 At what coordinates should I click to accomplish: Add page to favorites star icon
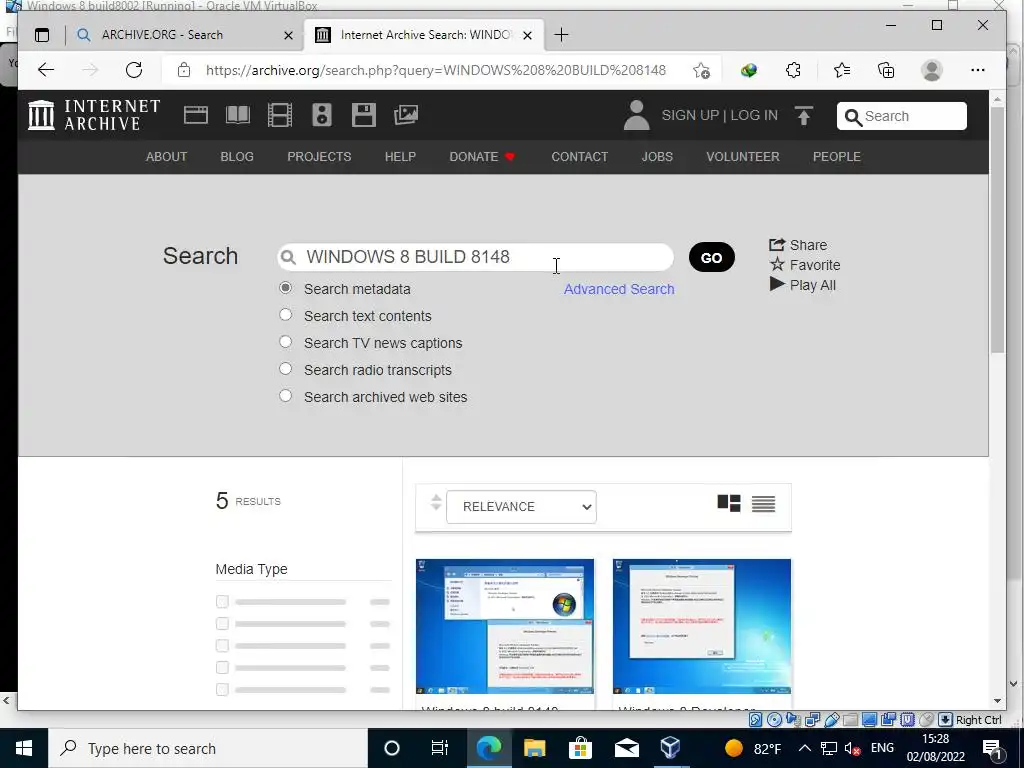point(701,71)
